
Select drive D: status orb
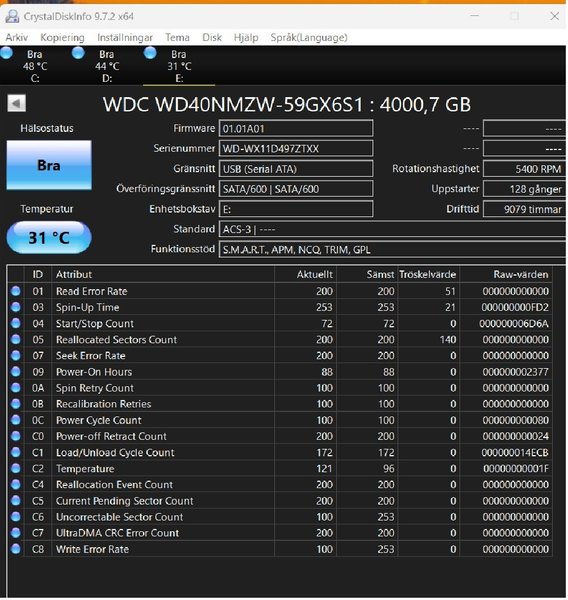[78, 52]
